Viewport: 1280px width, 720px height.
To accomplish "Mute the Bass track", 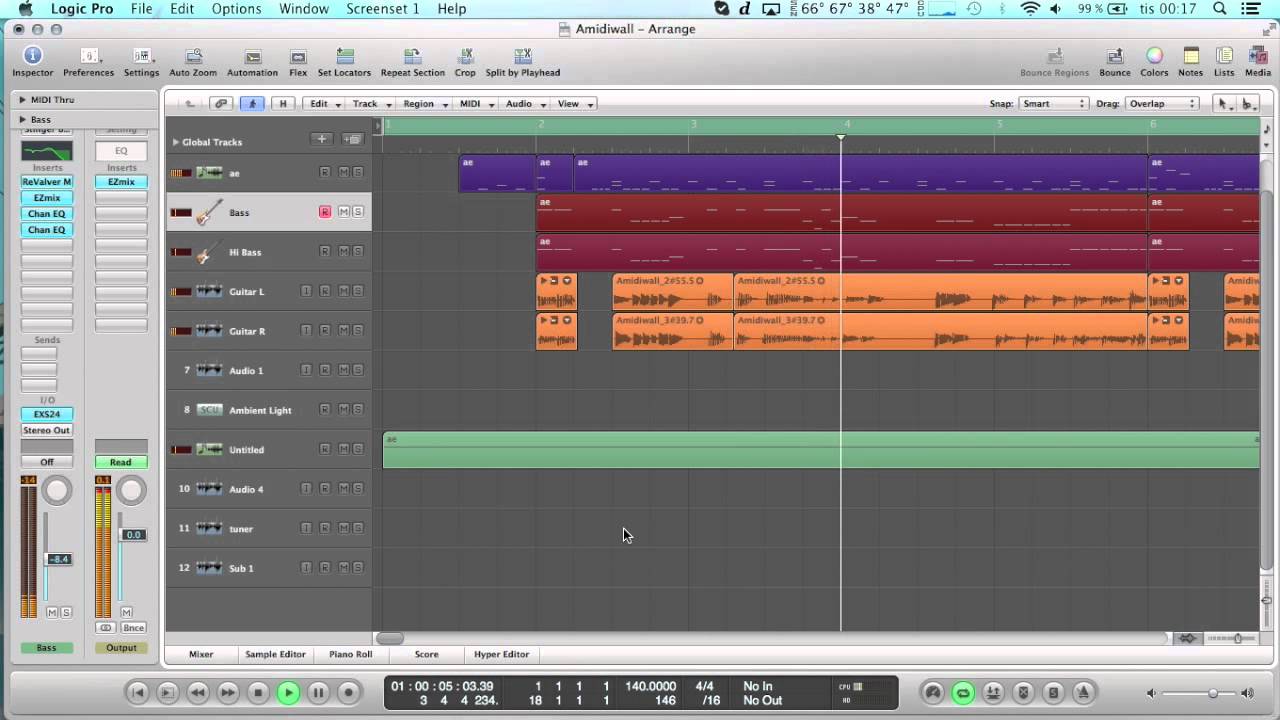I will click(343, 212).
